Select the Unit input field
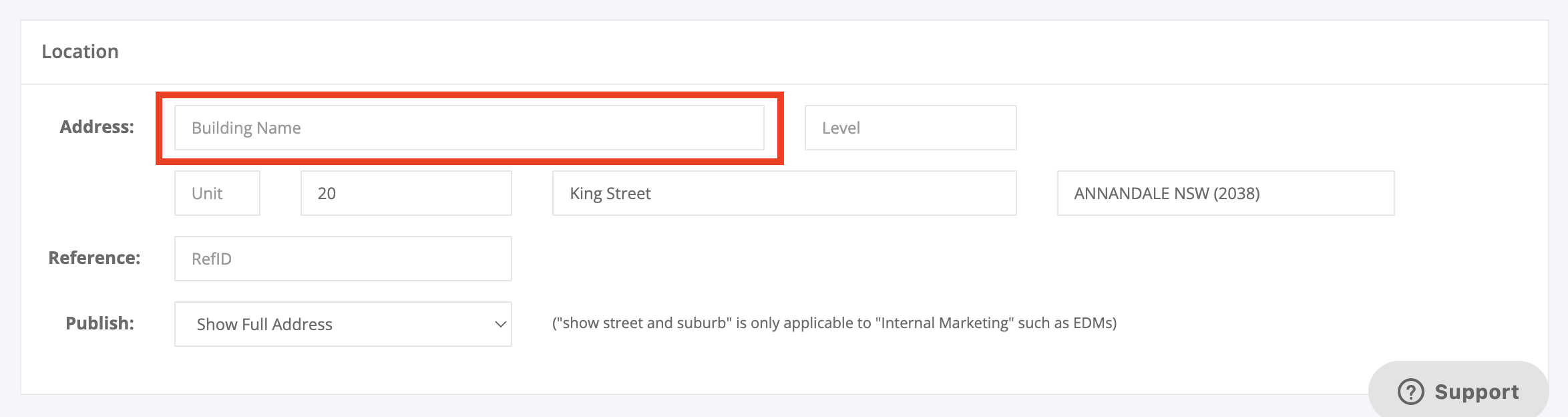 [x=217, y=193]
